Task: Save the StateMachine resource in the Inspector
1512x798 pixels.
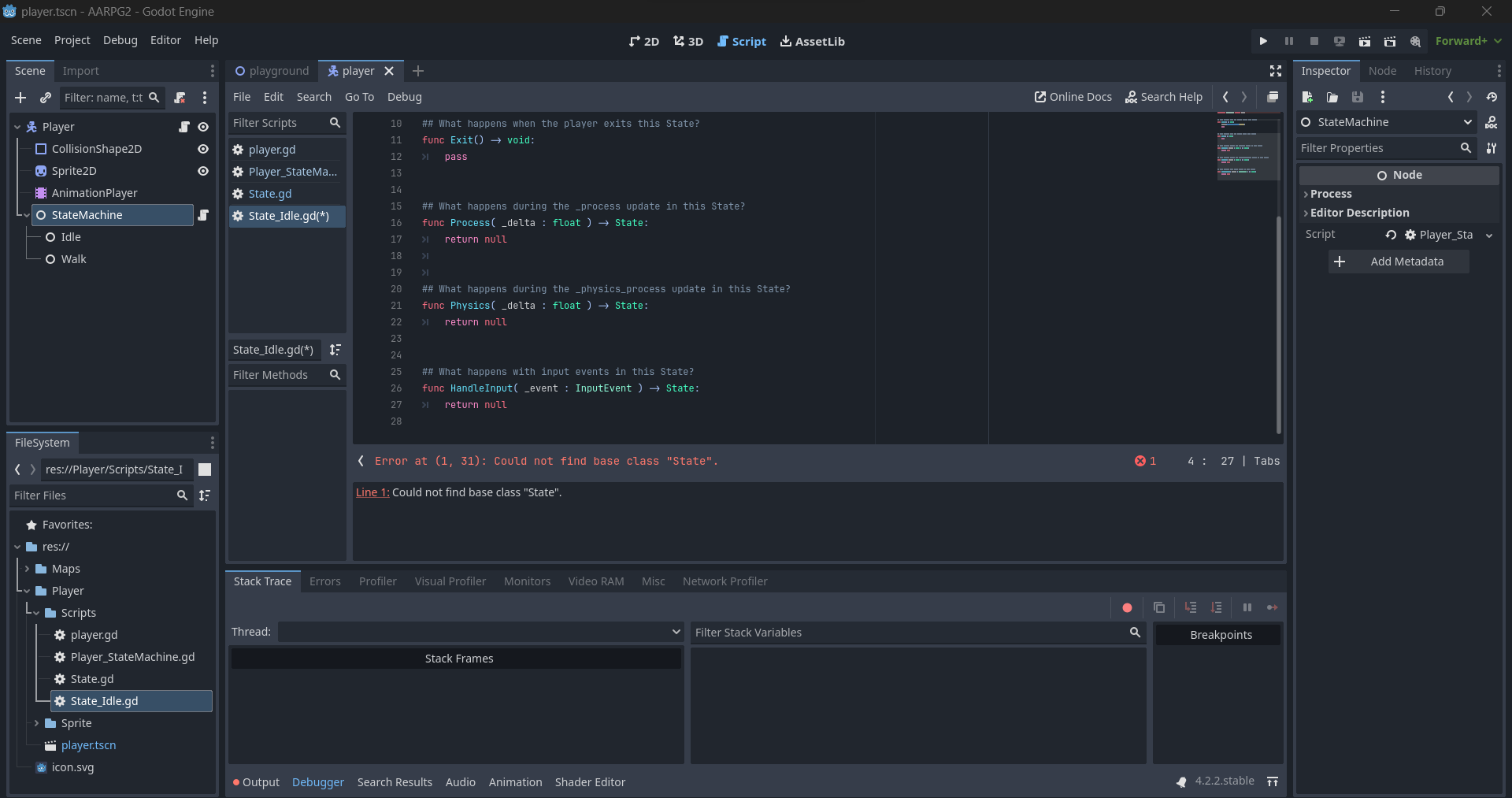Action: [x=1357, y=97]
